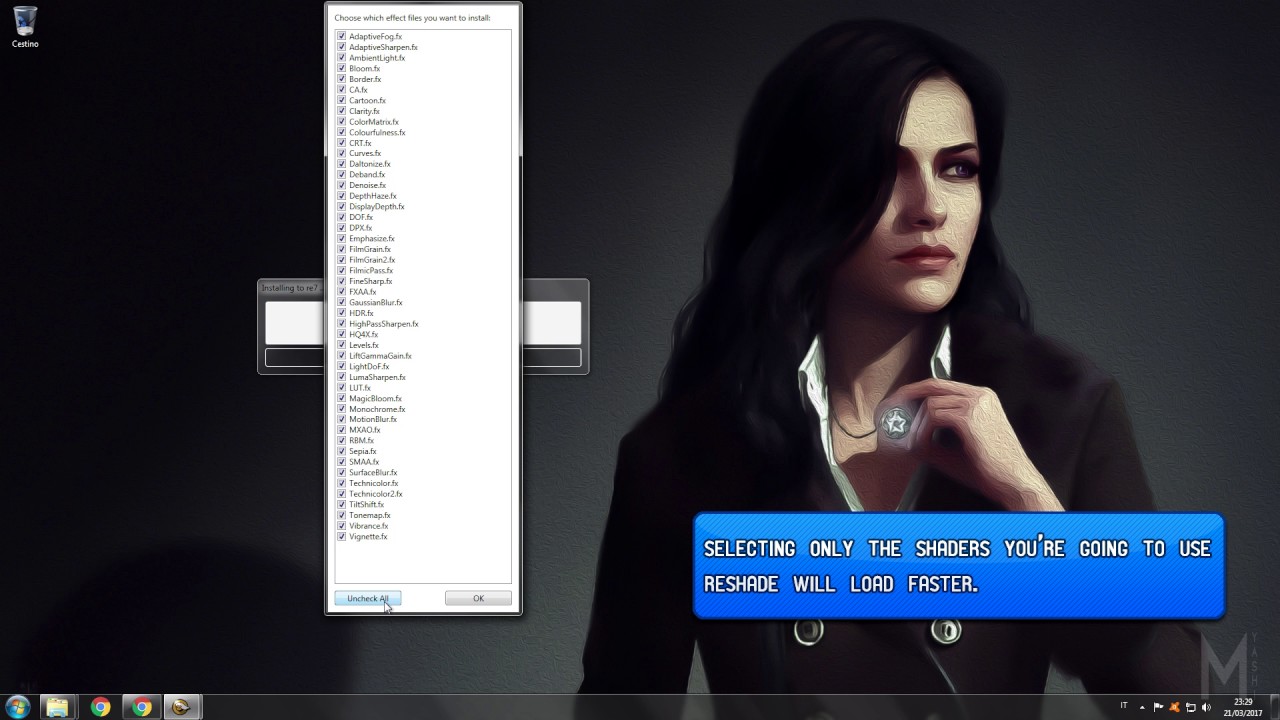The height and width of the screenshot is (720, 1280).
Task: Confirm effect selection with OK
Action: 478,598
